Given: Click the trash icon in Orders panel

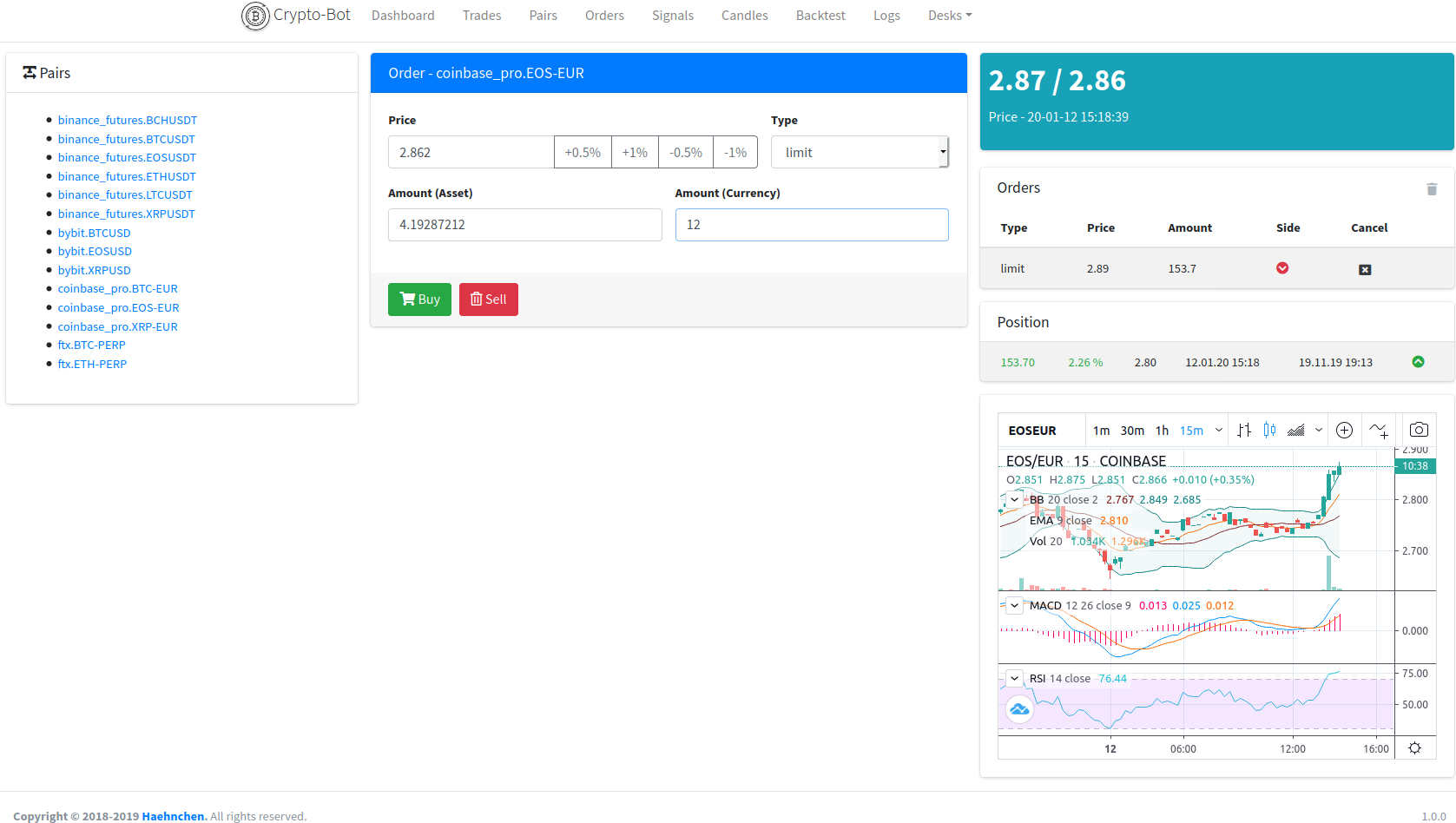Looking at the screenshot, I should [1432, 189].
